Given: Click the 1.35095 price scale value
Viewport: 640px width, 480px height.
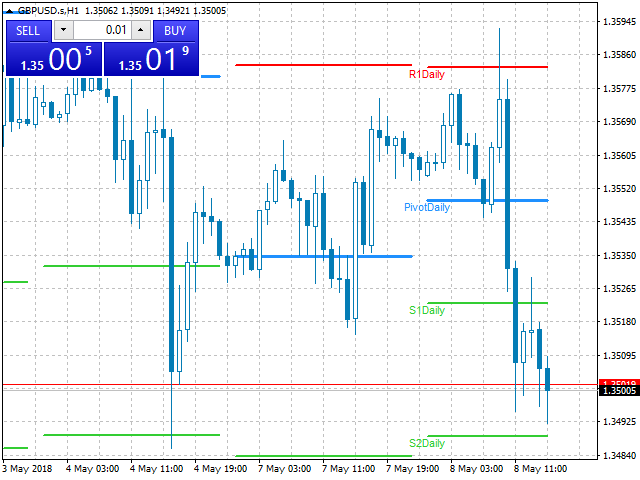Looking at the screenshot, I should (619, 356).
